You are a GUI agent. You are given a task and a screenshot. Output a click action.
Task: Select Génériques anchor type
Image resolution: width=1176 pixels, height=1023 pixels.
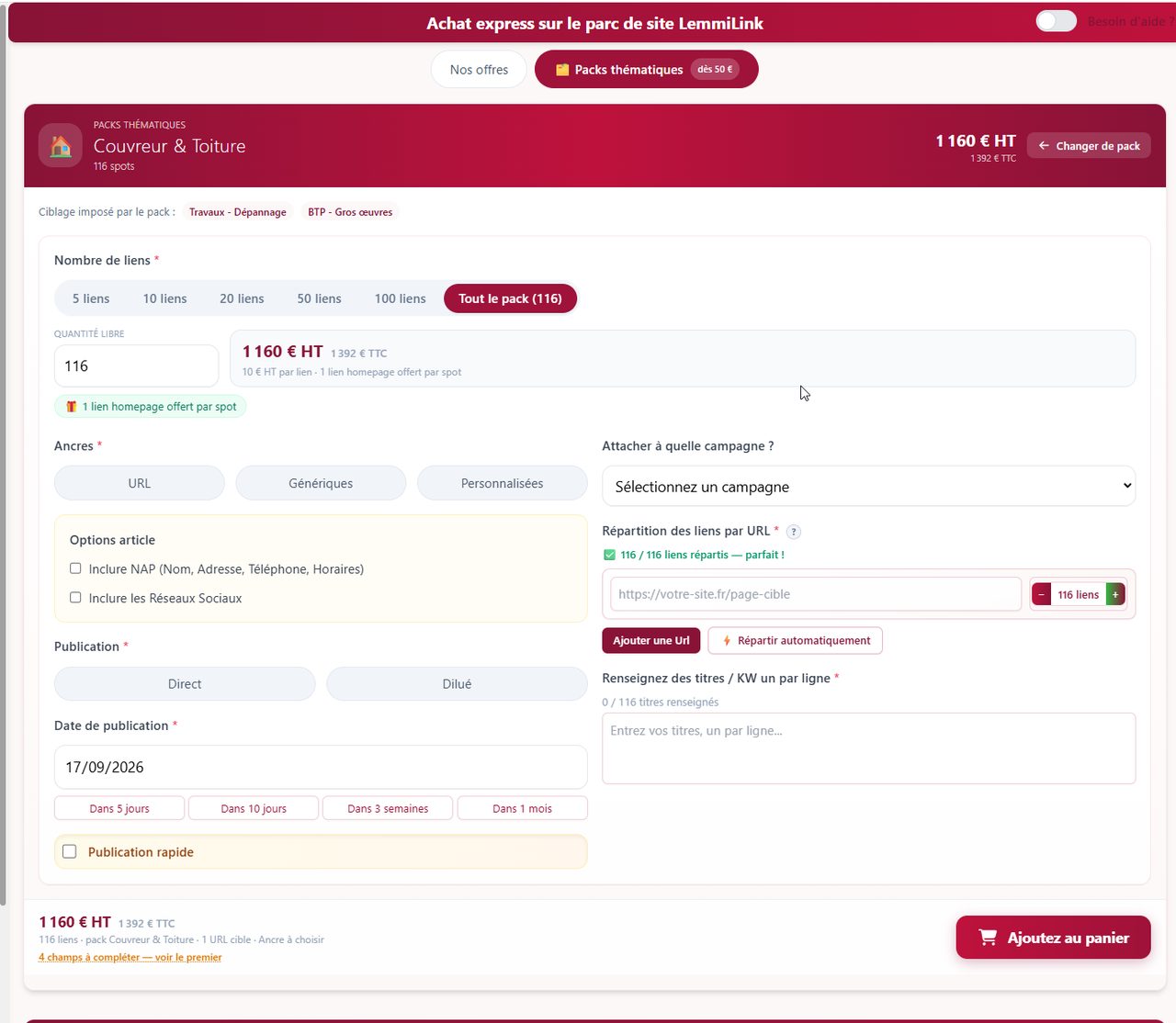pos(321,483)
